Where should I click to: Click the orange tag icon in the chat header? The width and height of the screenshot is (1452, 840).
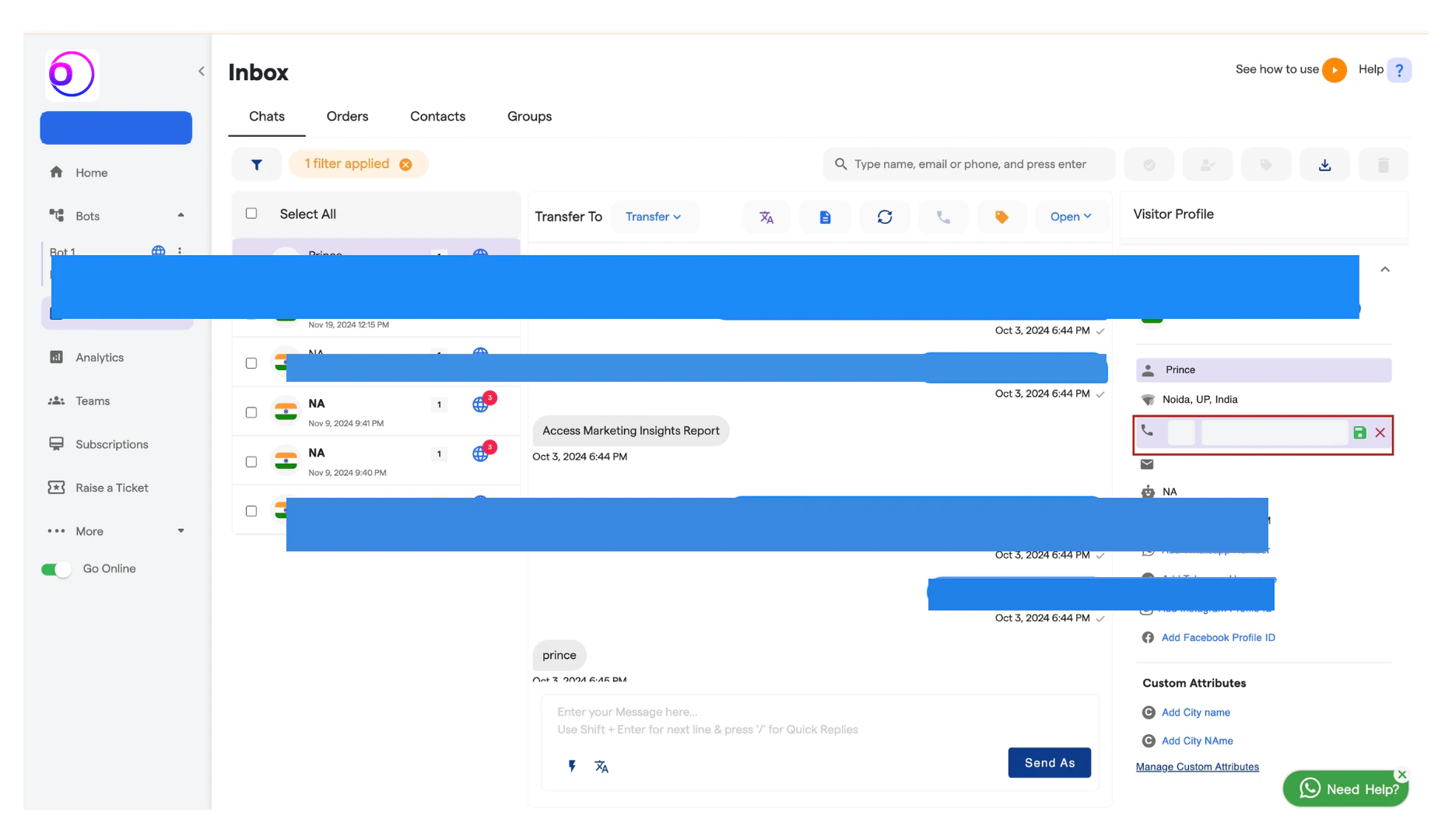pyautogui.click(x=1001, y=217)
